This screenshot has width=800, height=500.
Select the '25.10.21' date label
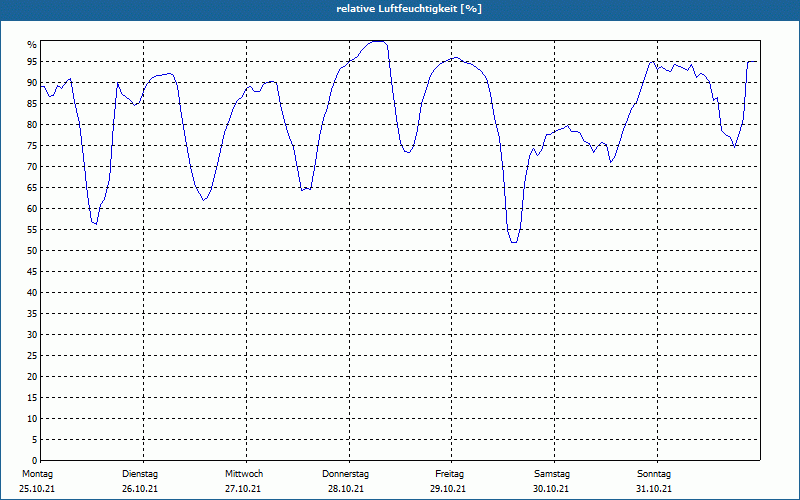coord(37,489)
